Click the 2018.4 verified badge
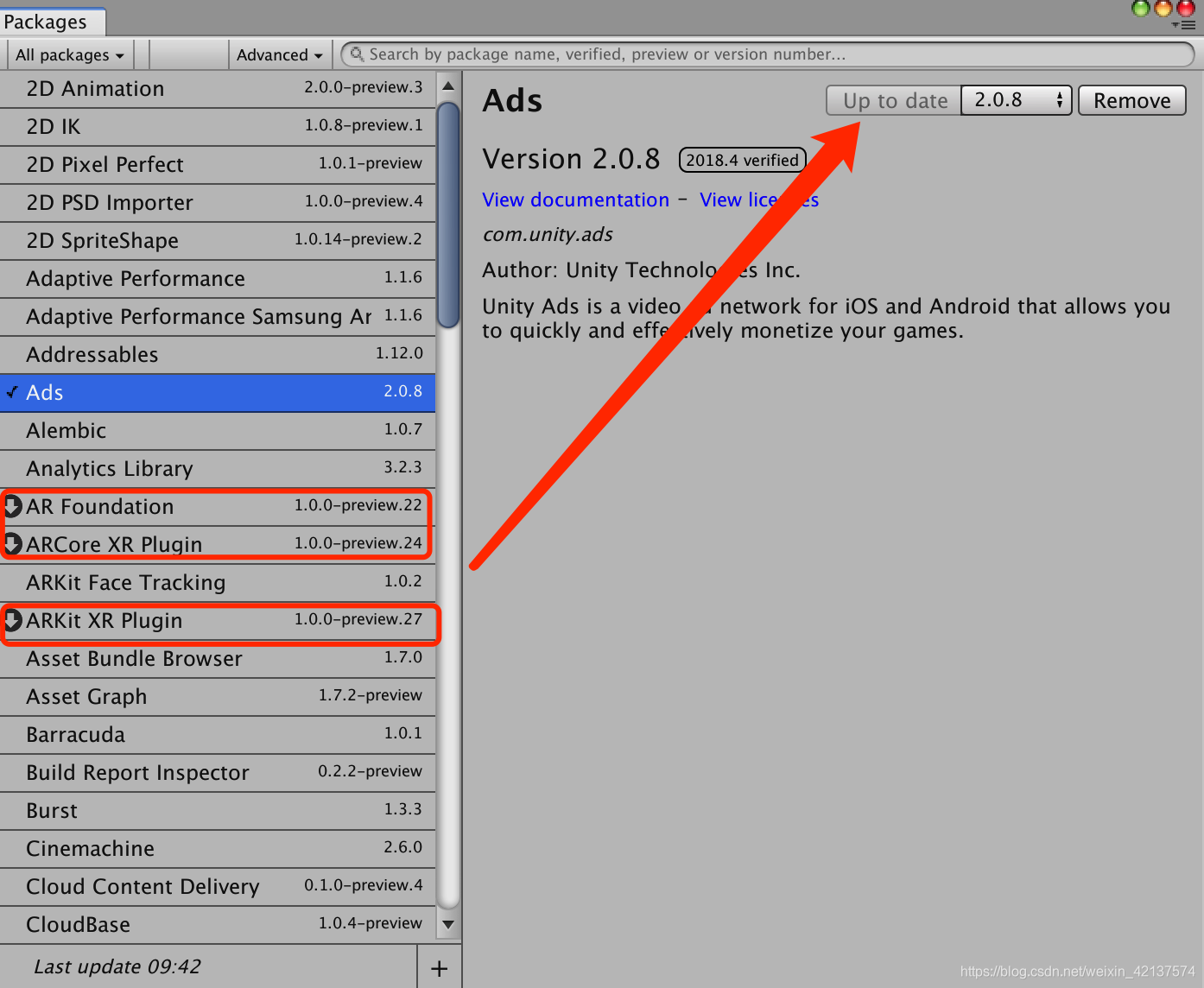 coord(743,160)
